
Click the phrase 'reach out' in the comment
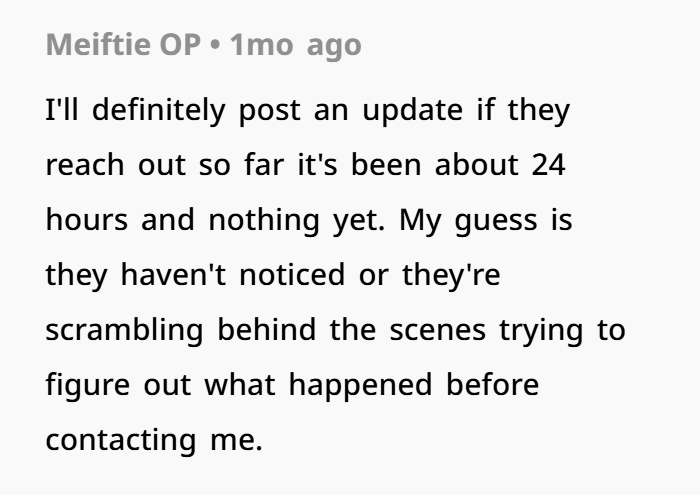[116, 165]
